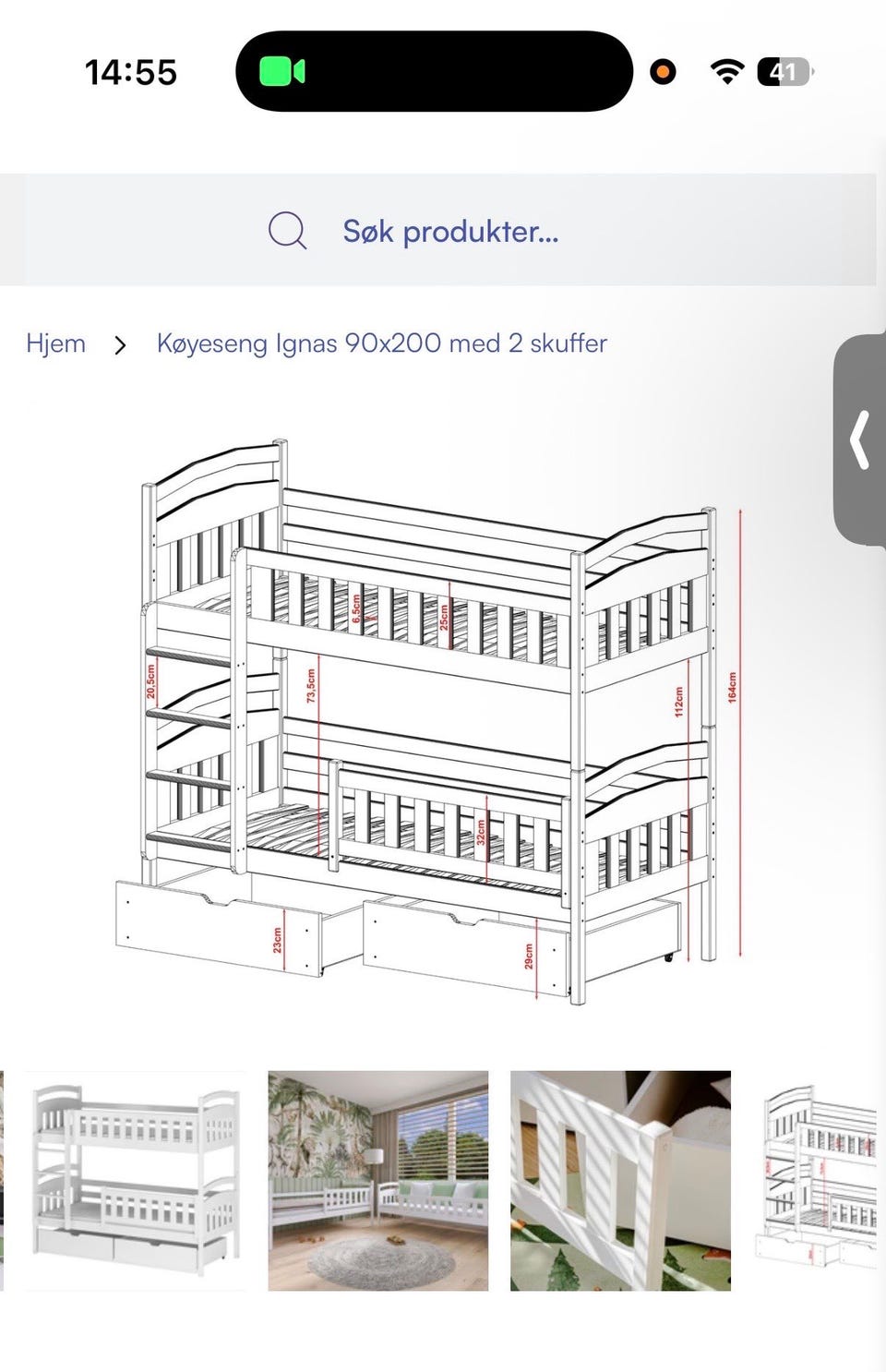Tap the 25cm upper rail label
886x1372 pixels.
point(444,617)
